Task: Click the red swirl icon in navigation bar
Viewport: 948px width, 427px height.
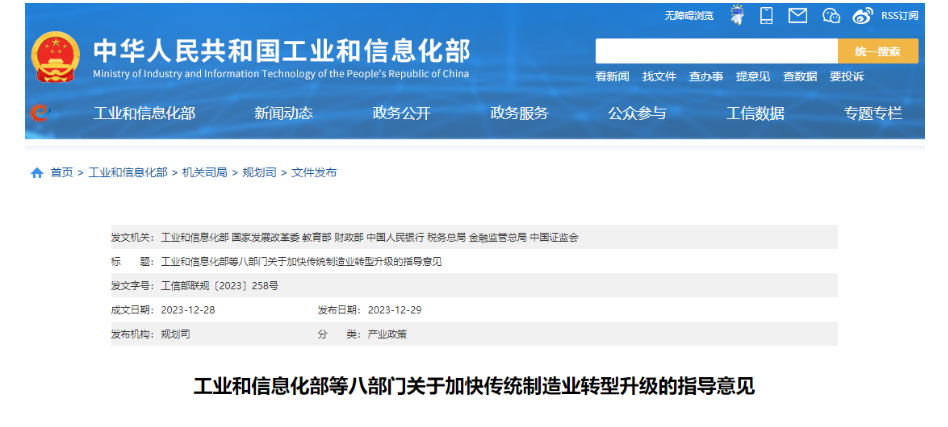Action: (39, 113)
